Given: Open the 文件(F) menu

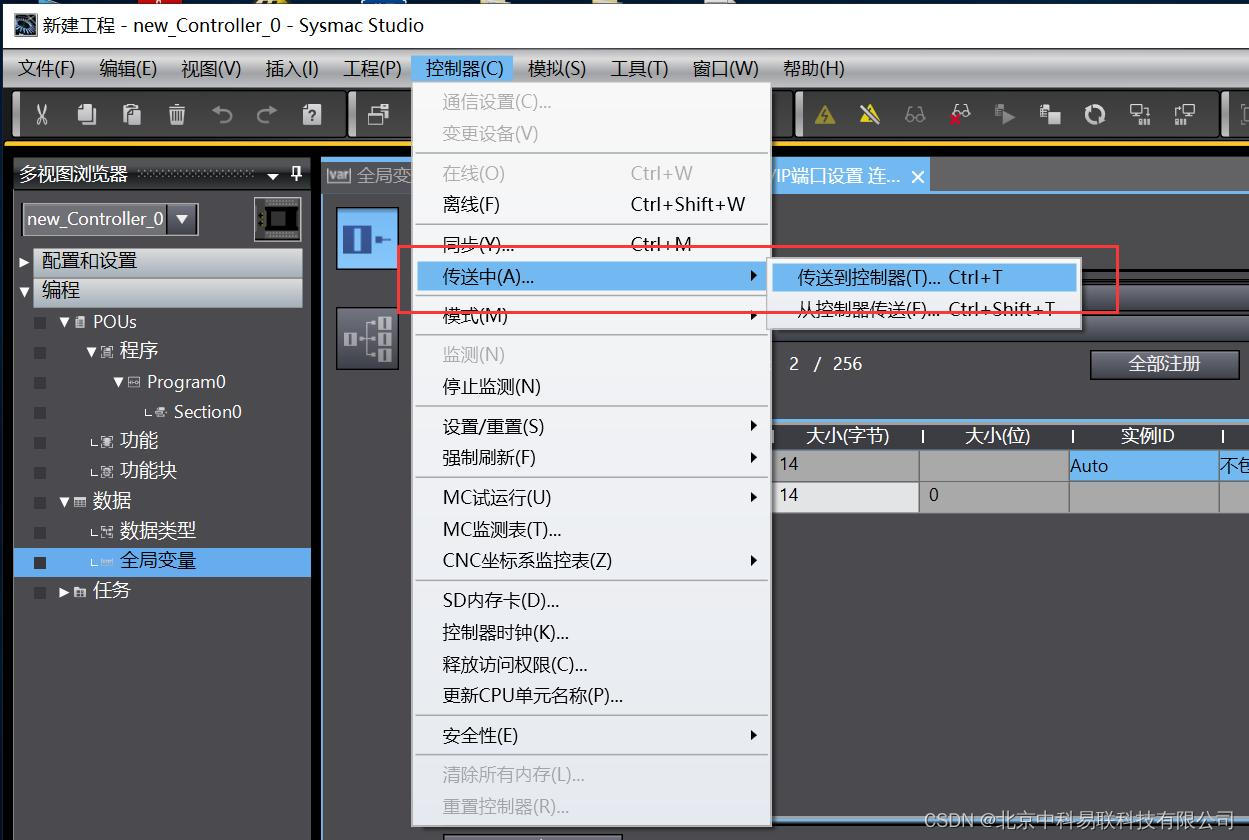Looking at the screenshot, I should point(47,68).
